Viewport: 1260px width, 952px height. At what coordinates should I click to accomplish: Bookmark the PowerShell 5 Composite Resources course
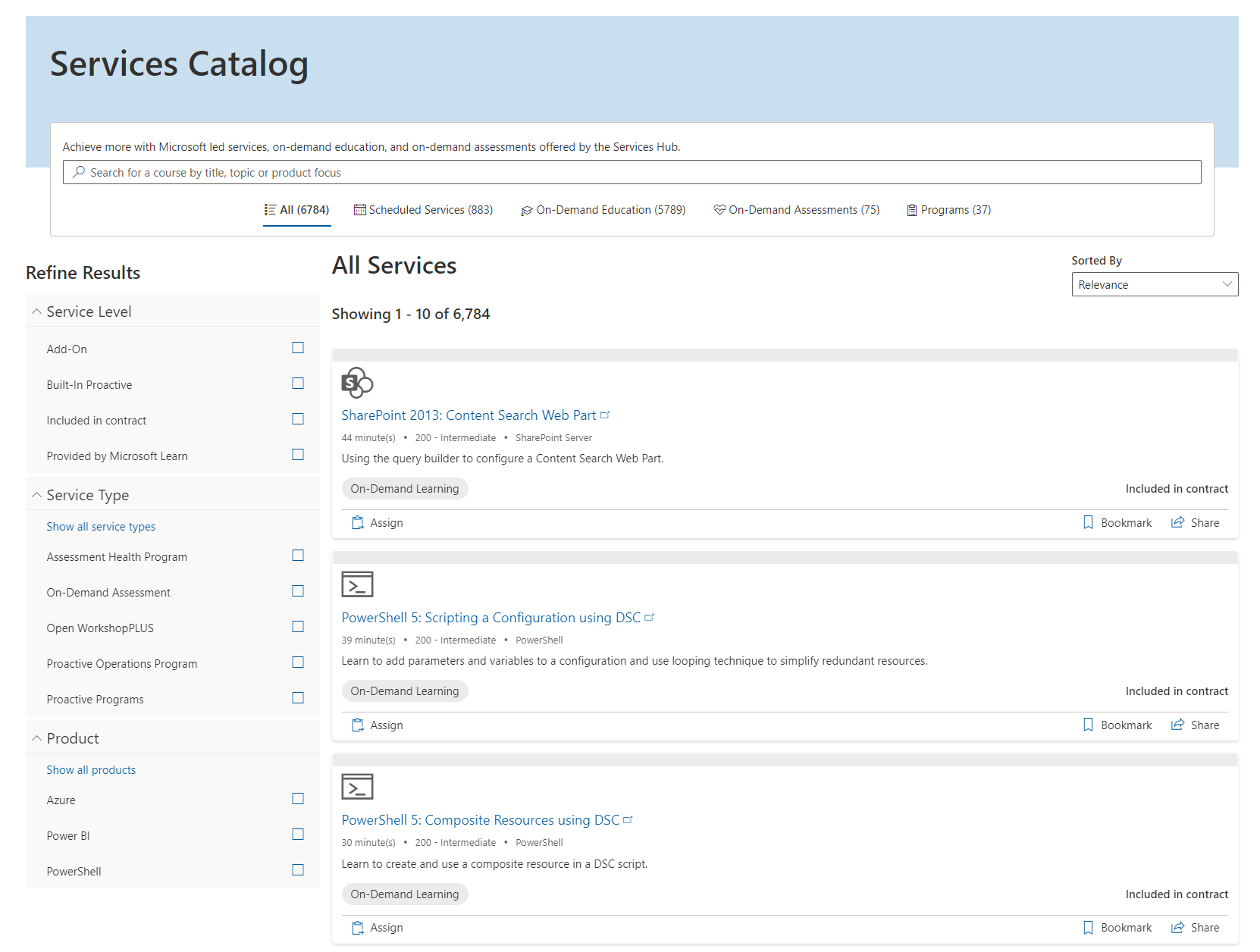[1117, 928]
